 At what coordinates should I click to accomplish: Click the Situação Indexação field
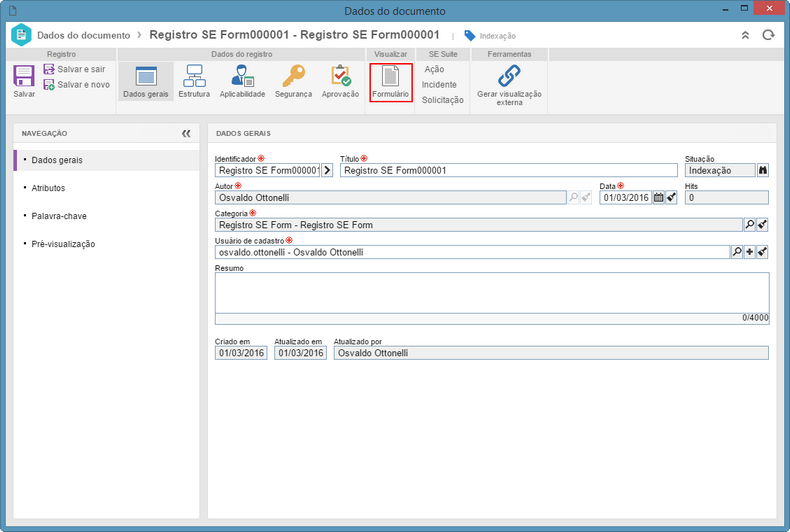point(720,170)
